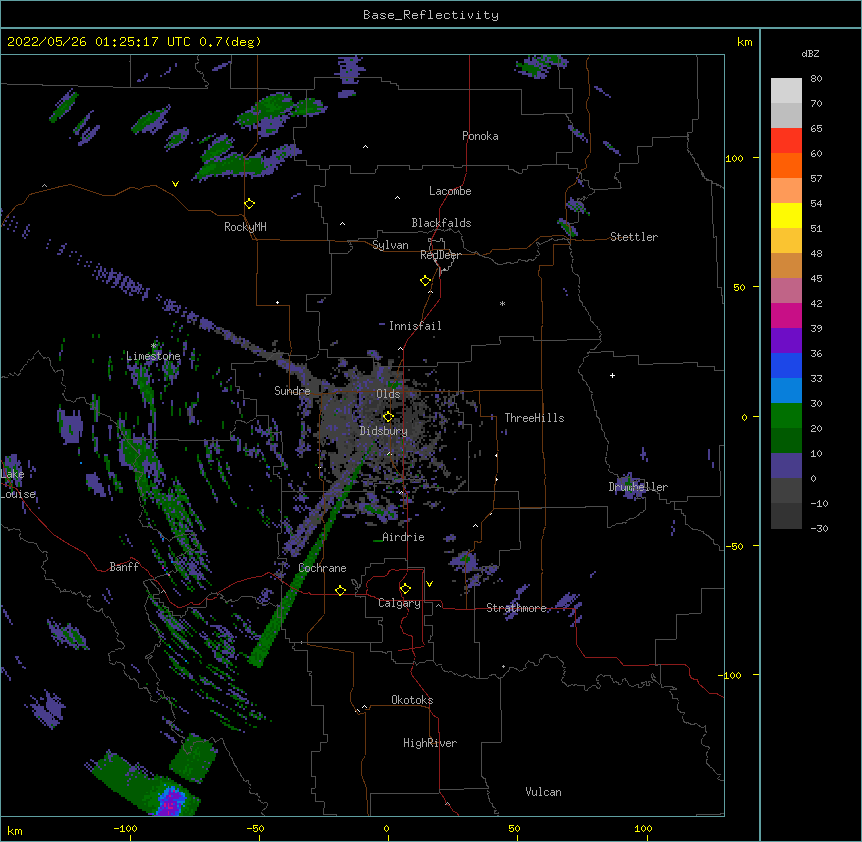Click the Base_Reflectivity title
This screenshot has height=842, width=862.
pos(431,15)
